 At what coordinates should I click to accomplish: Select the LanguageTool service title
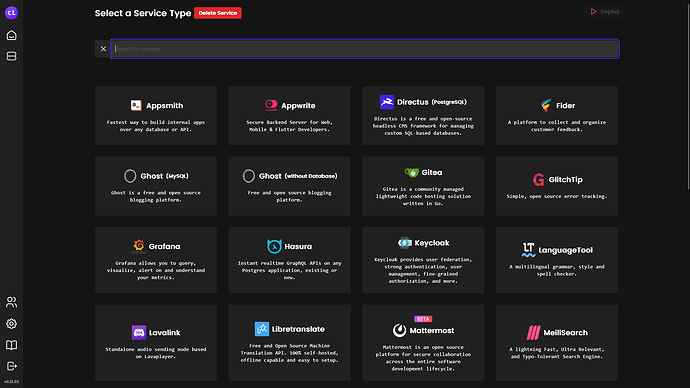coord(565,250)
